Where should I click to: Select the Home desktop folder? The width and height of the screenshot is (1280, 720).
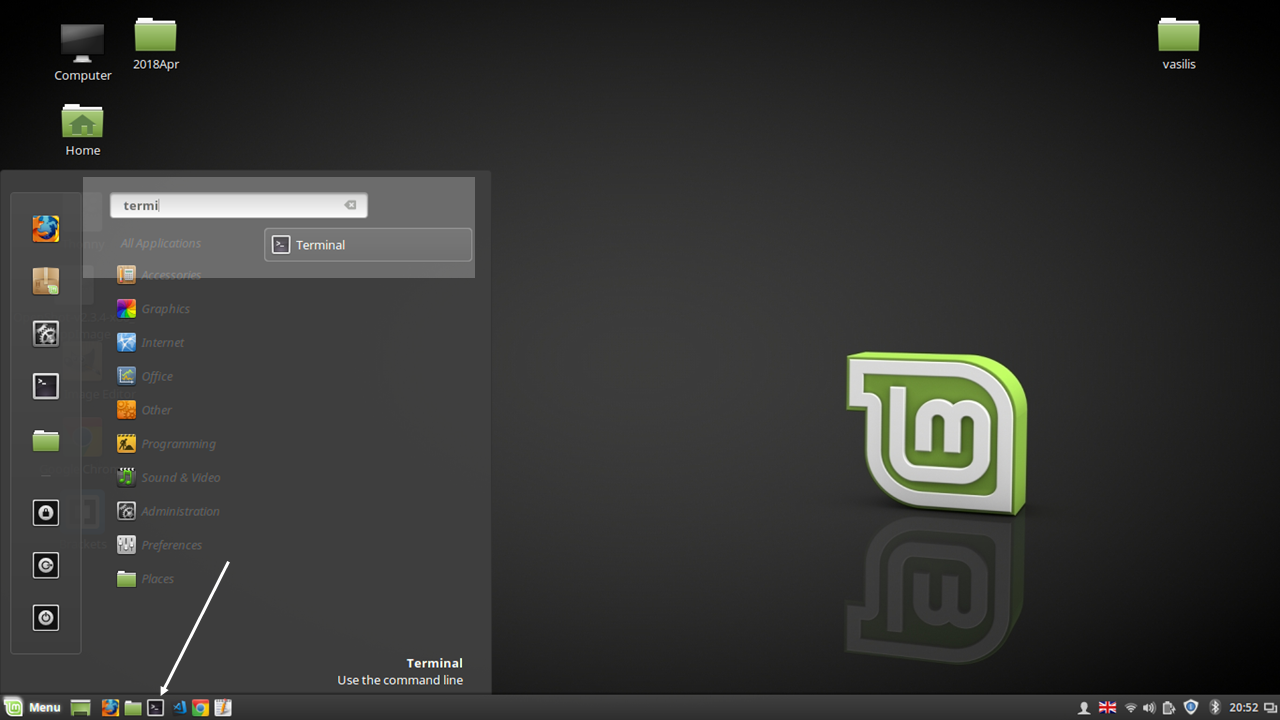click(x=82, y=130)
